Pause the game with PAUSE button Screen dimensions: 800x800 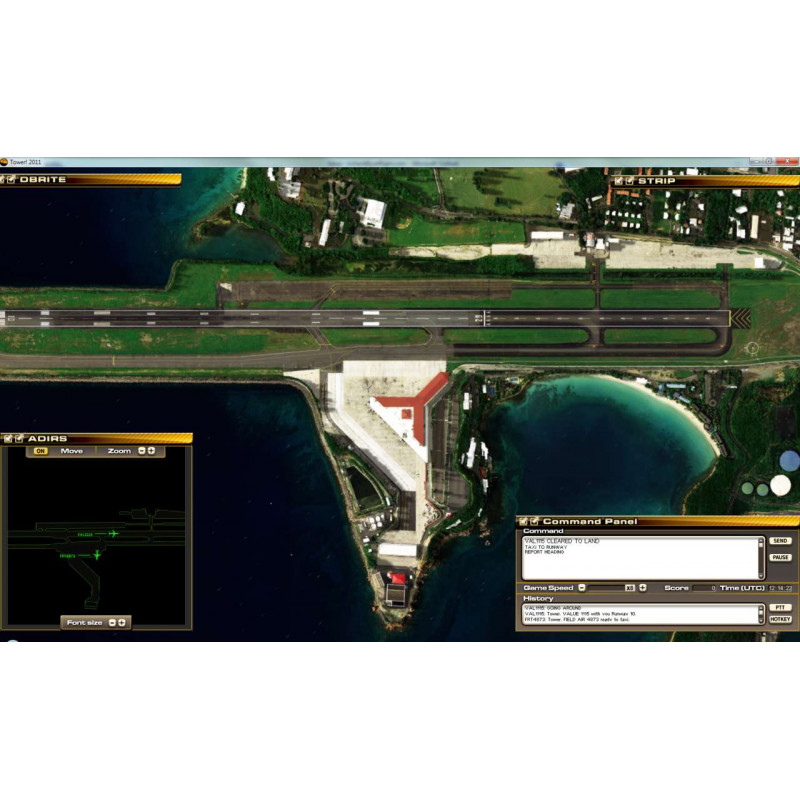[x=780, y=557]
